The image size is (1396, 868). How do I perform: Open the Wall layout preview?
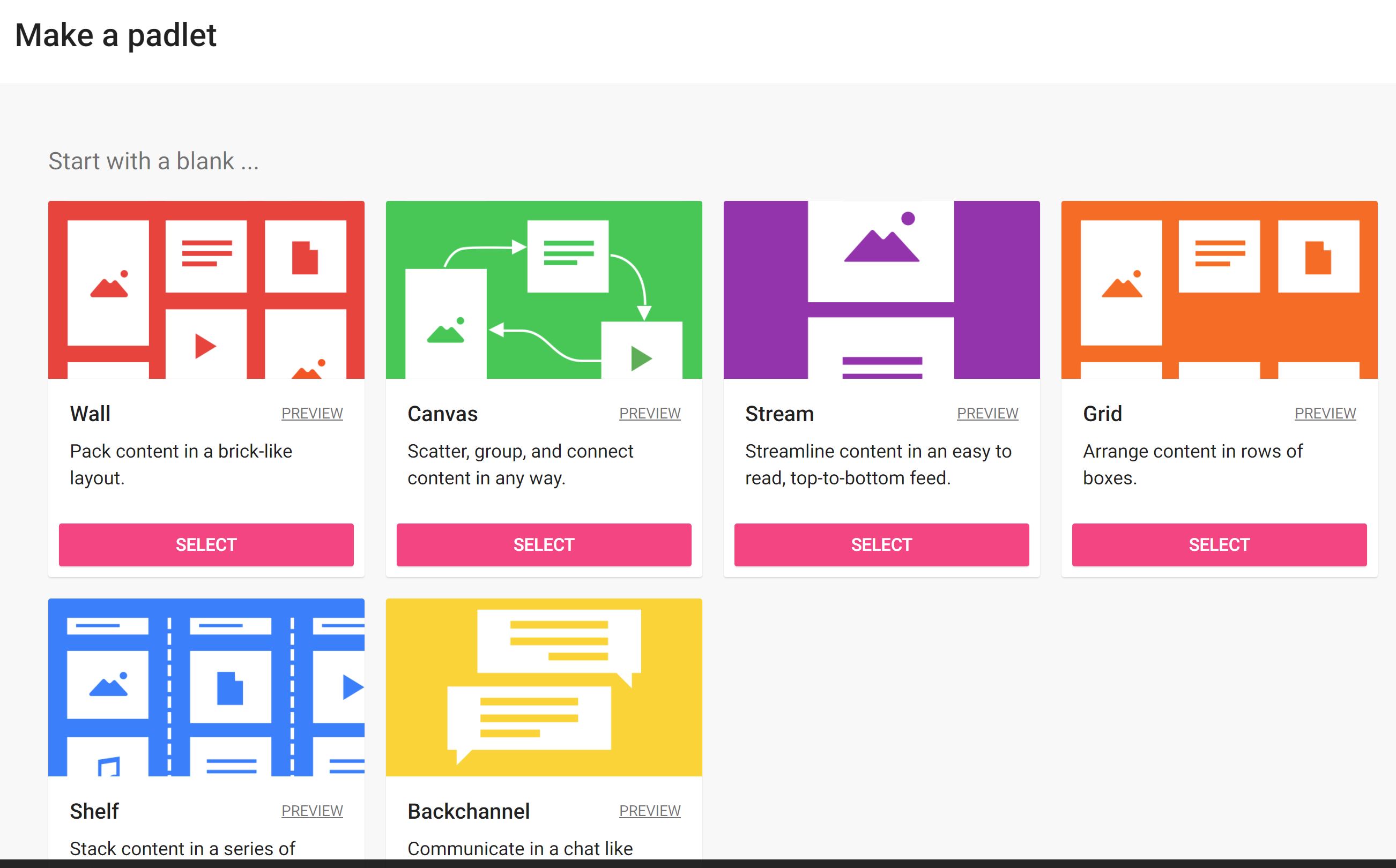312,413
